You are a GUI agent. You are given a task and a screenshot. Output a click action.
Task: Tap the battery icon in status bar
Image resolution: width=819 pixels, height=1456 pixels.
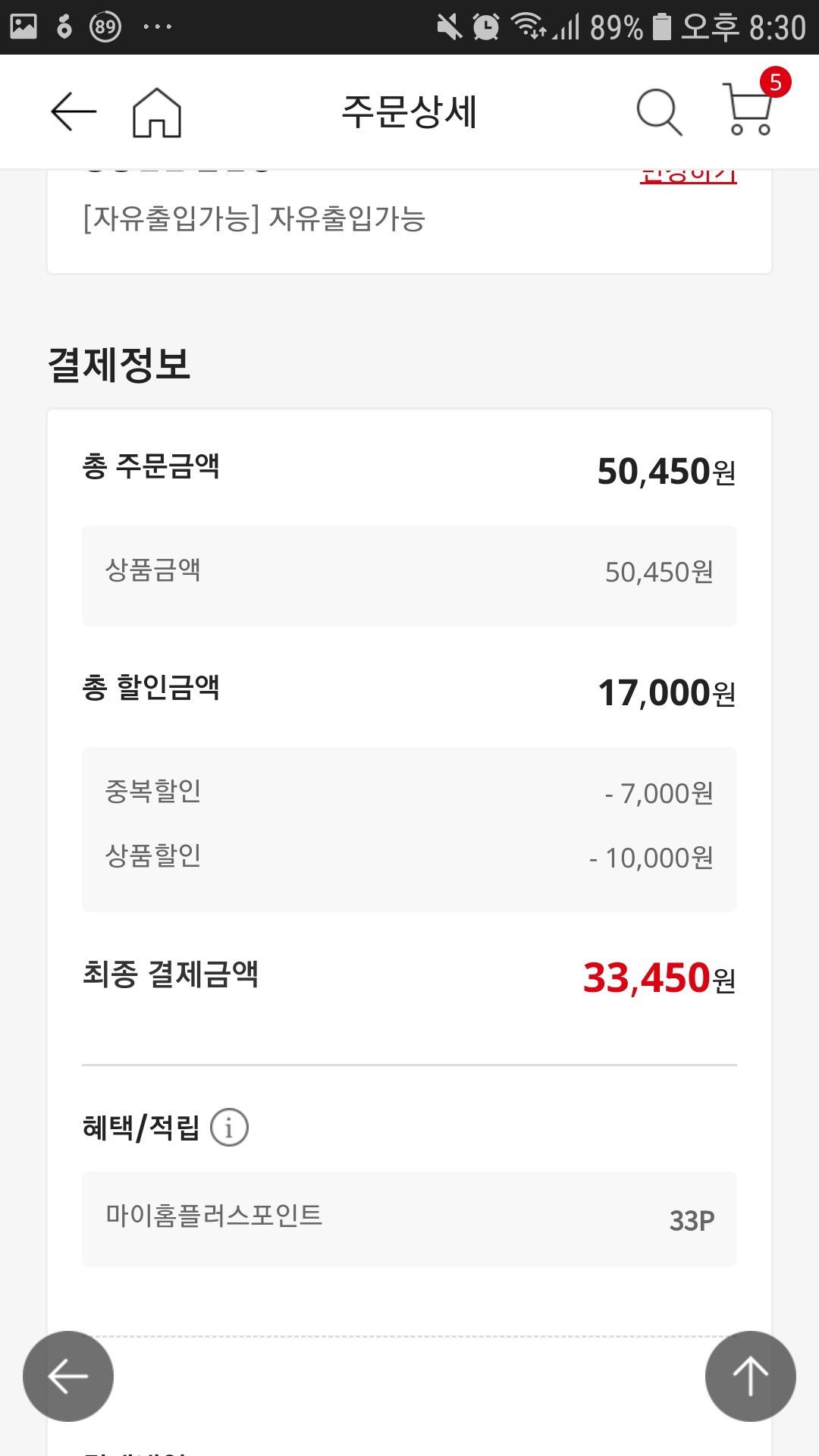click(662, 27)
